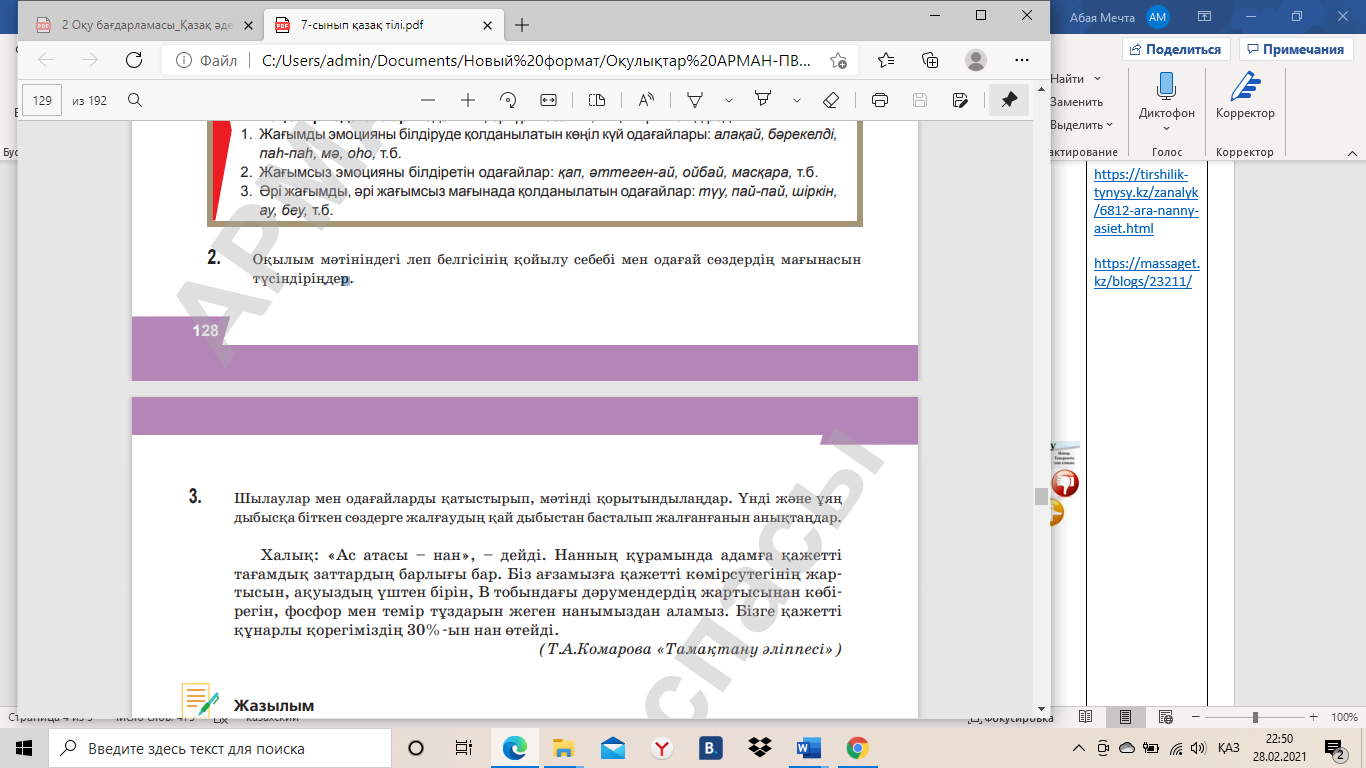This screenshot has width=1366, height=768.
Task: Open the Edge Favorites list
Action: tap(886, 60)
